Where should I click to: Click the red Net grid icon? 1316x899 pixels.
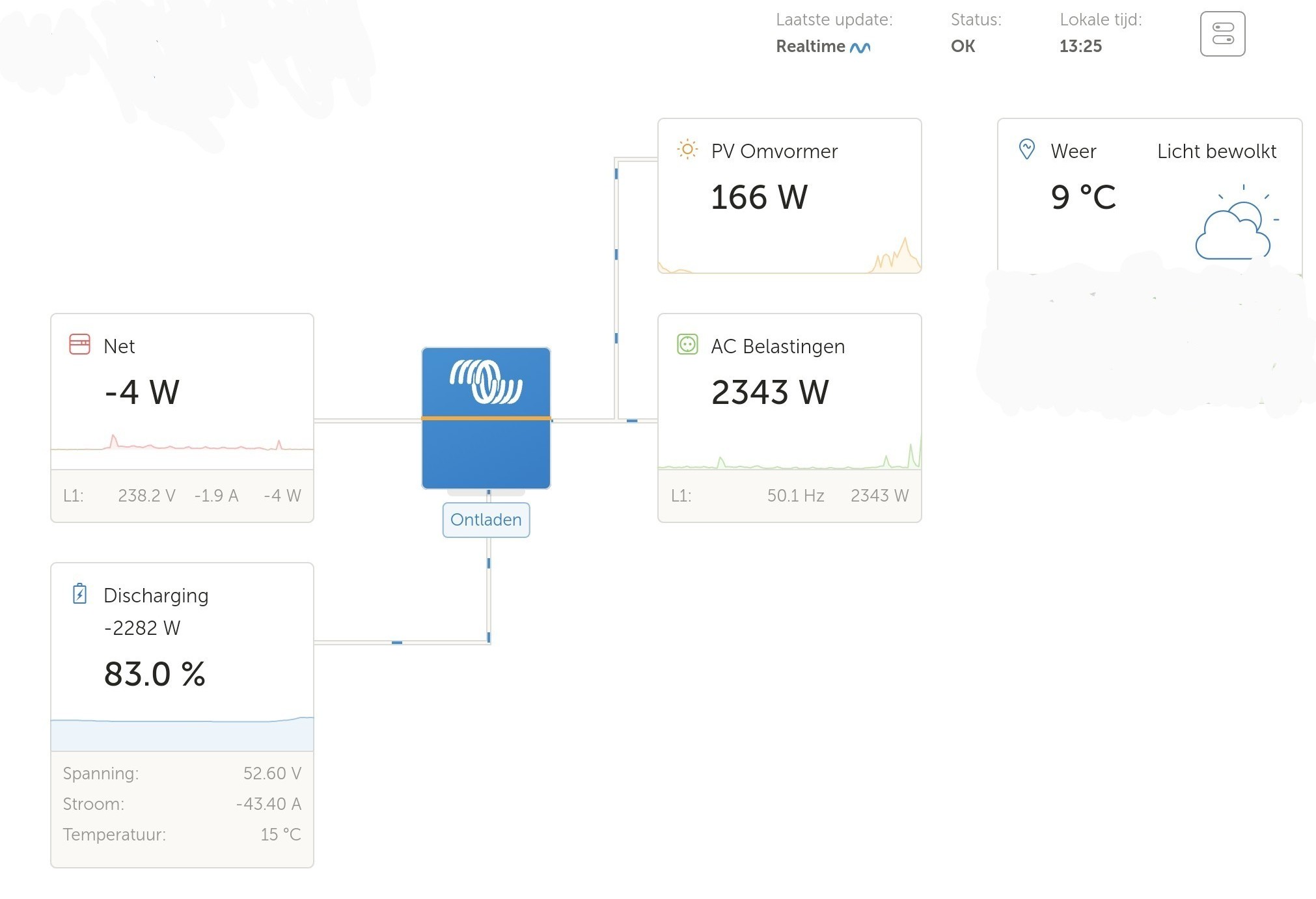pyautogui.click(x=79, y=344)
